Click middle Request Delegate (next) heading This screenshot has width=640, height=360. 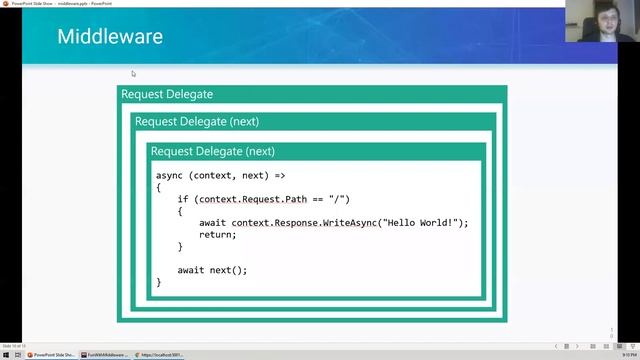(197, 122)
